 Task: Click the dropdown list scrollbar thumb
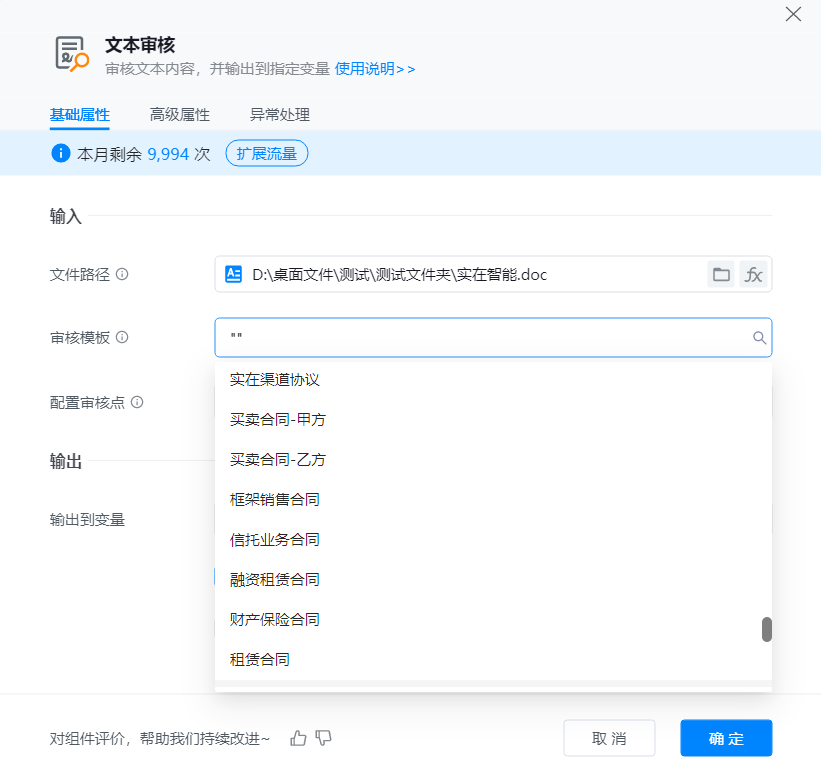[767, 629]
